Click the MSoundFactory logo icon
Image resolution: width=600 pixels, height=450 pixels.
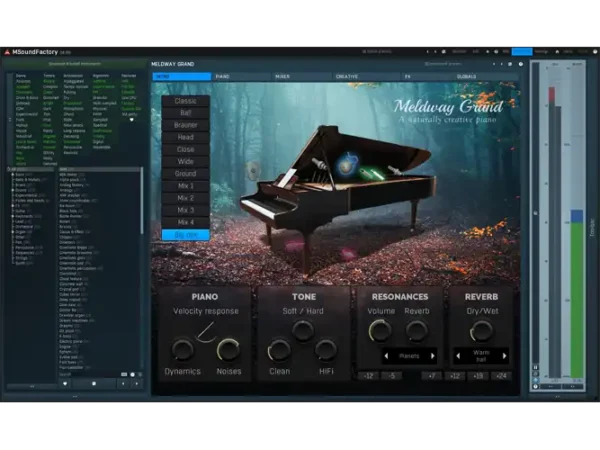click(x=7, y=52)
